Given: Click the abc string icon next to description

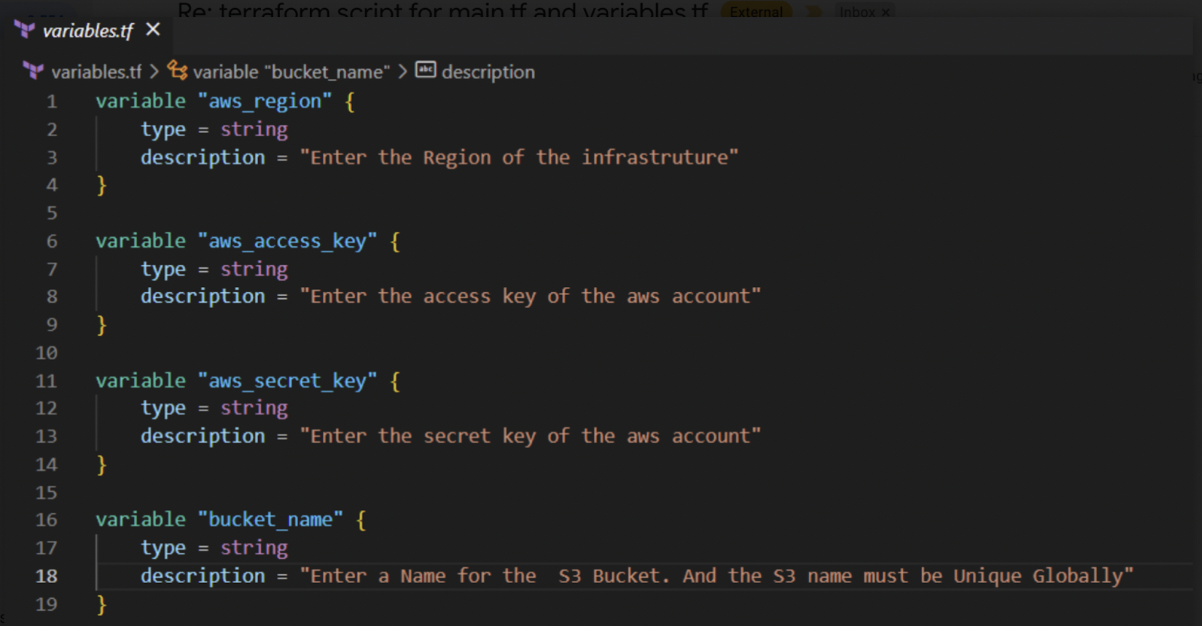Looking at the screenshot, I should [x=426, y=70].
